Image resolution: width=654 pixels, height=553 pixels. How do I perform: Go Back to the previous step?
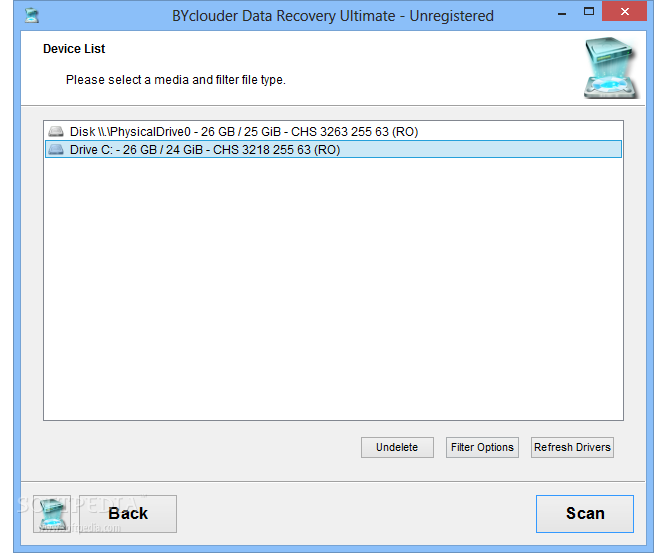coord(128,514)
